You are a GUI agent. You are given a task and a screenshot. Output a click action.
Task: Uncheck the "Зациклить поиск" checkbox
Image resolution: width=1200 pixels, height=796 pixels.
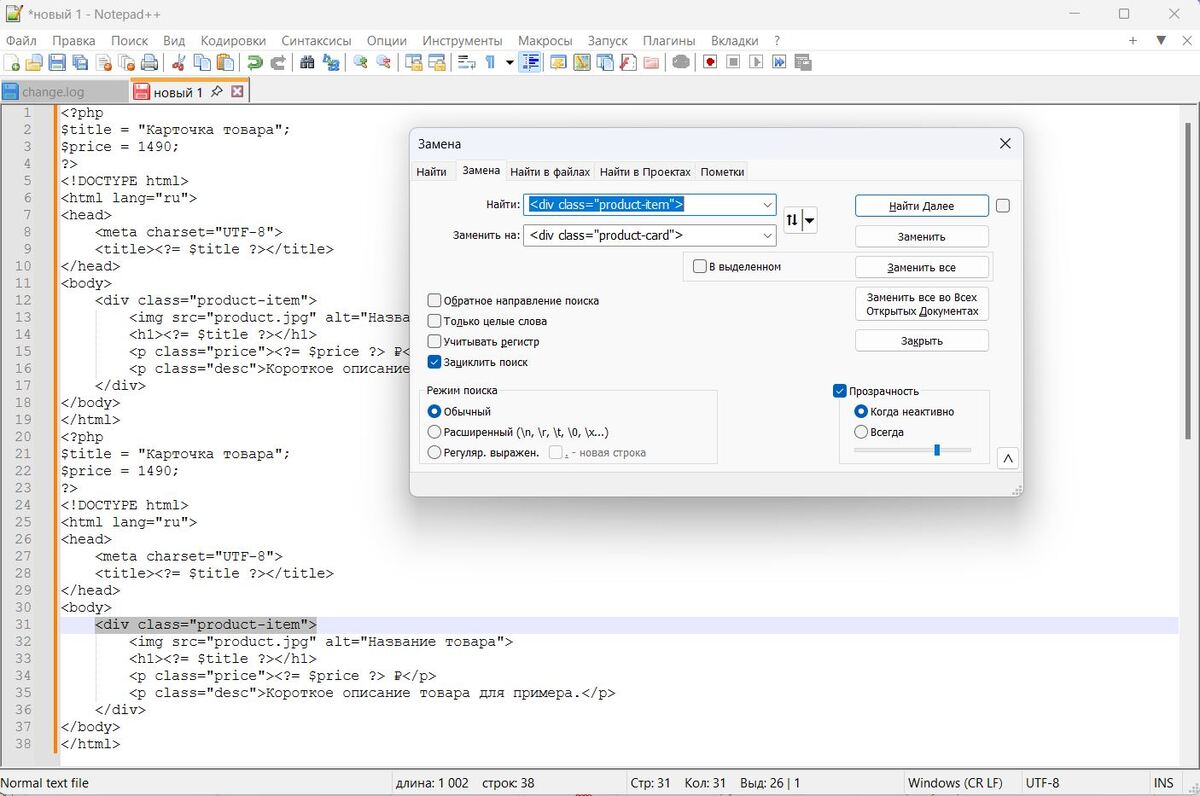[x=434, y=362]
